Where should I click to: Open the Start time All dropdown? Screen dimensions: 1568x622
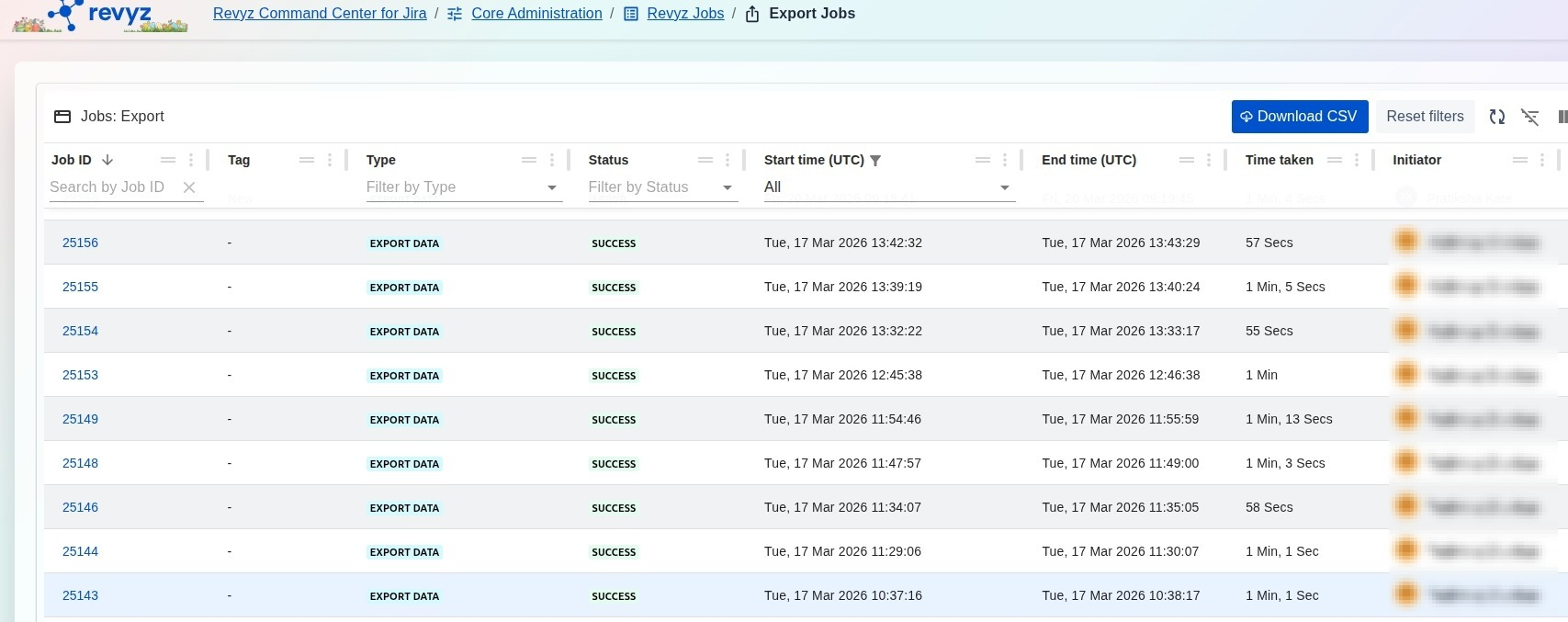[1004, 187]
